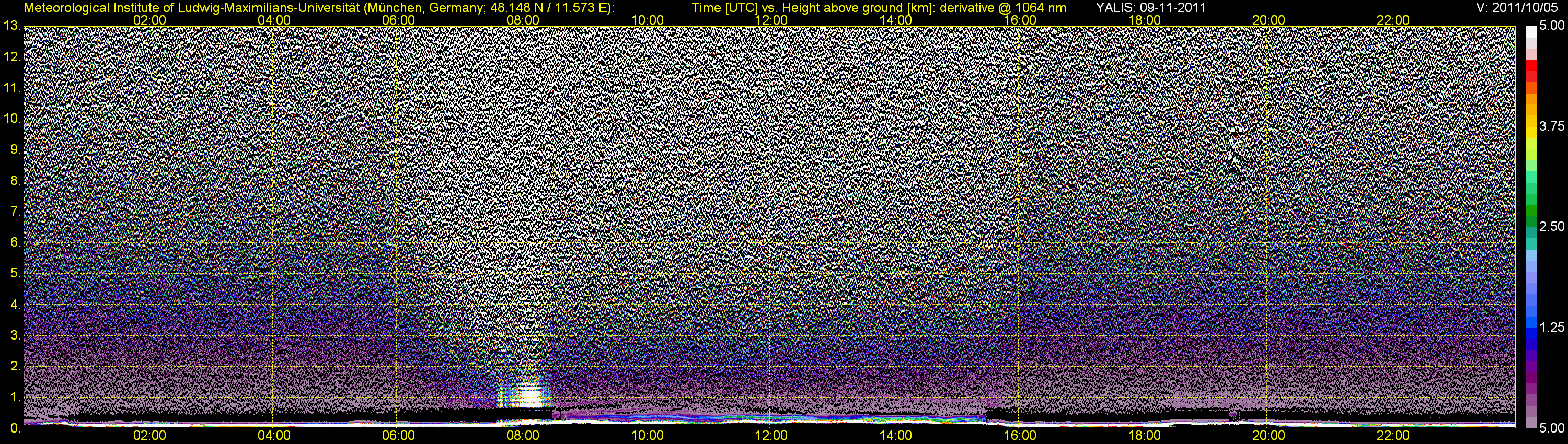1568x444 pixels.
Task: Click the 20:00 label on the top time axis
Action: pos(1269,20)
